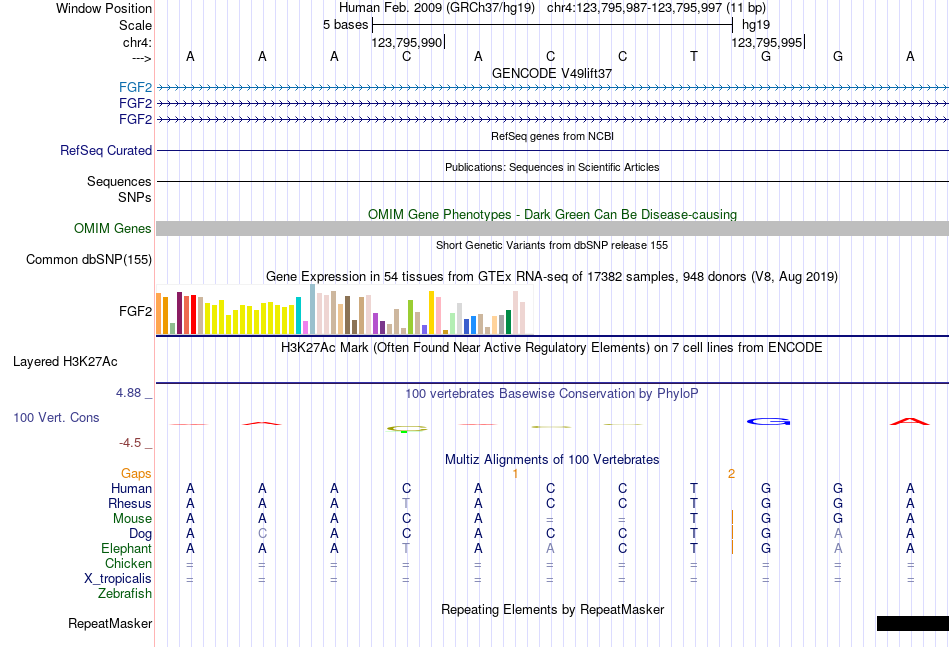Click the cyan bar in GTEx chart
This screenshot has height=647, width=950.
pyautogui.click(x=299, y=316)
